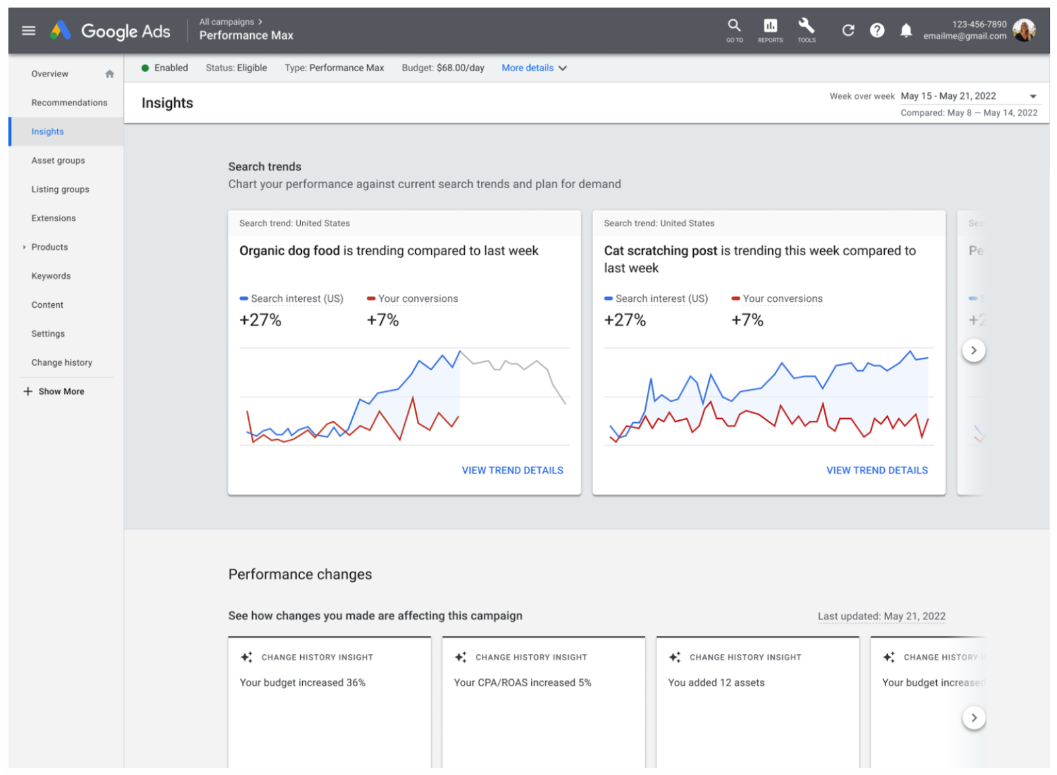View trend details for Cat scratching post

876,470
